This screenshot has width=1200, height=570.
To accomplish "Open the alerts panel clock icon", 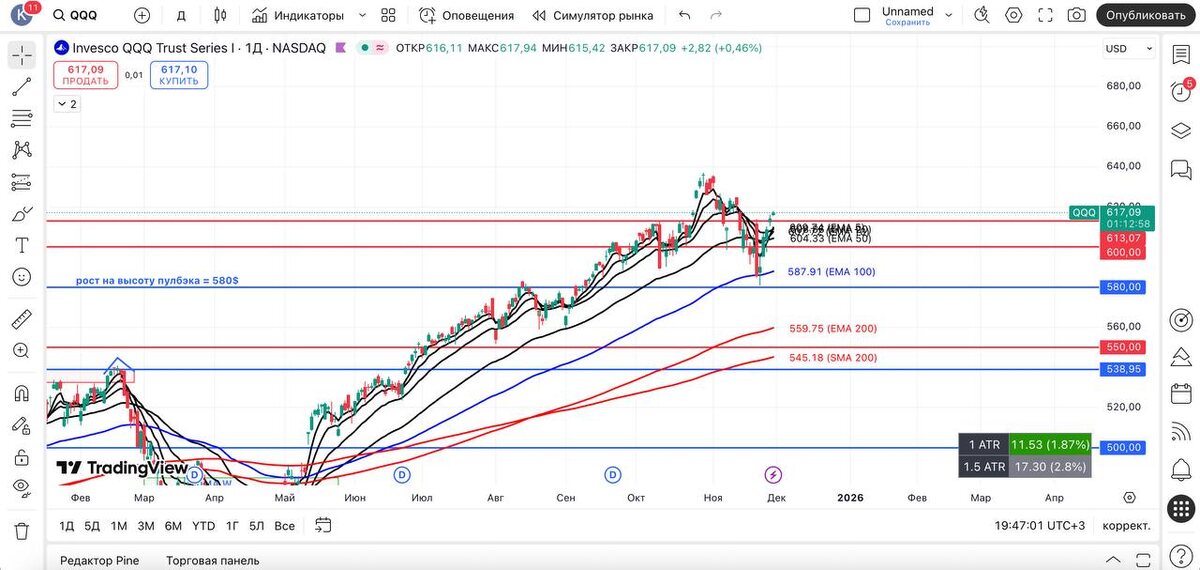I will coord(1181,92).
